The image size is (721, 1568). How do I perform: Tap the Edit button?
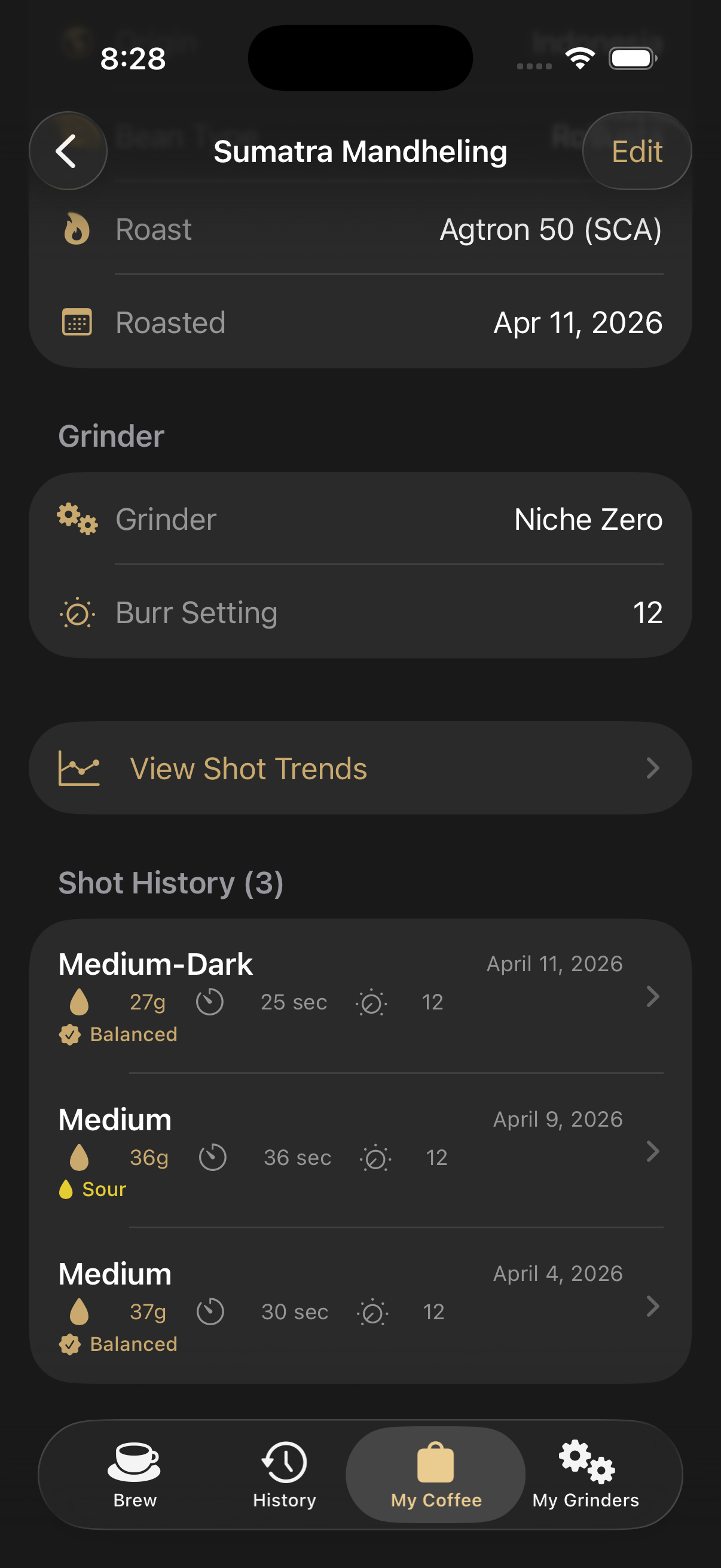637,151
